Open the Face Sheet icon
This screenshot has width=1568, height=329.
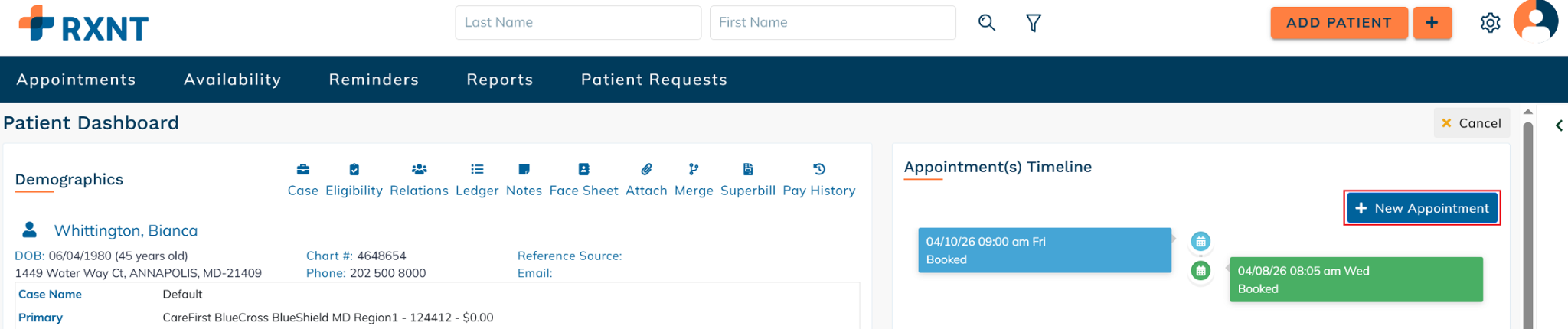[583, 170]
